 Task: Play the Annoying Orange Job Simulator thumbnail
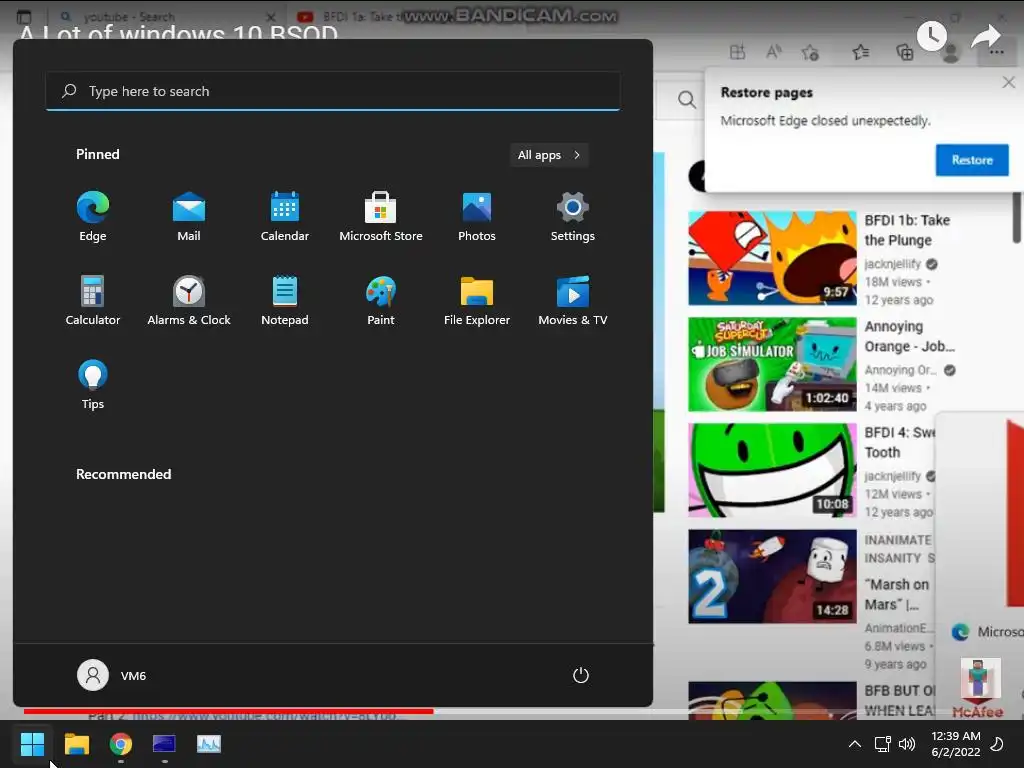click(x=772, y=364)
